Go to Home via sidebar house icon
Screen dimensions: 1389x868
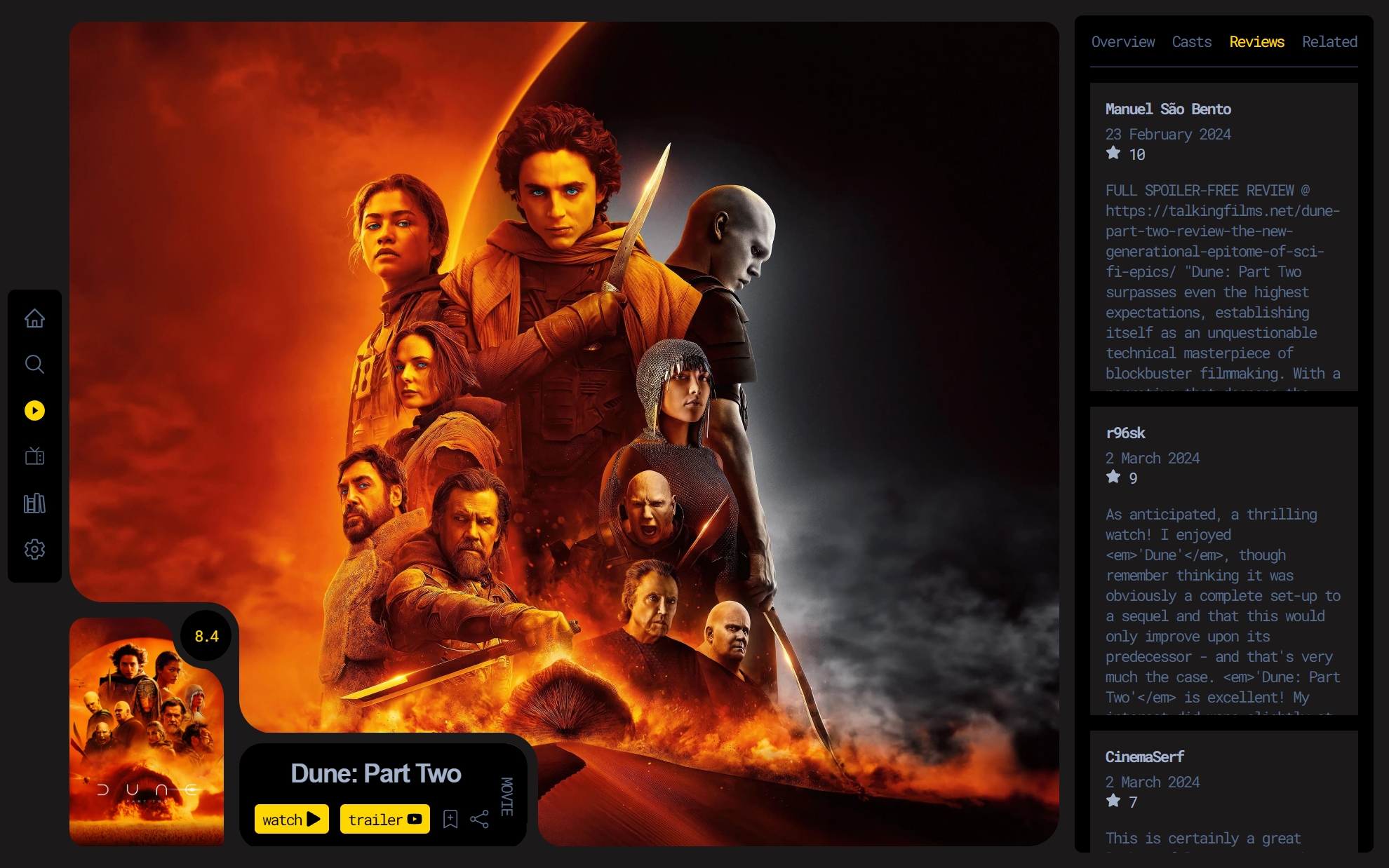pyautogui.click(x=34, y=318)
